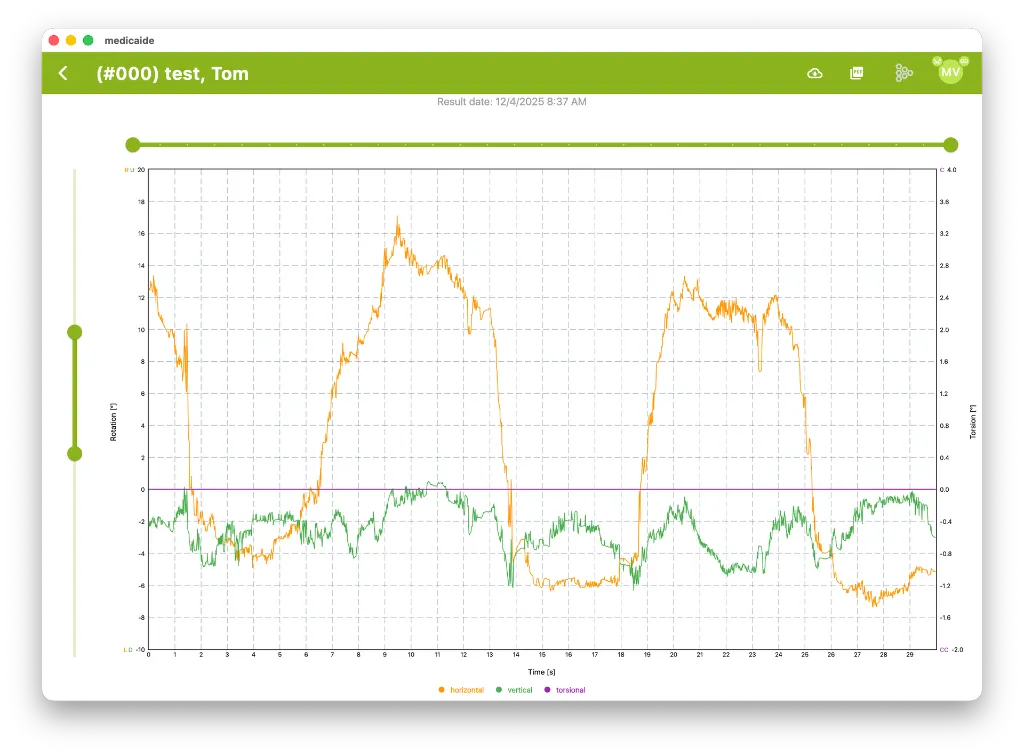Click left handle of time range slider

pyautogui.click(x=133, y=144)
